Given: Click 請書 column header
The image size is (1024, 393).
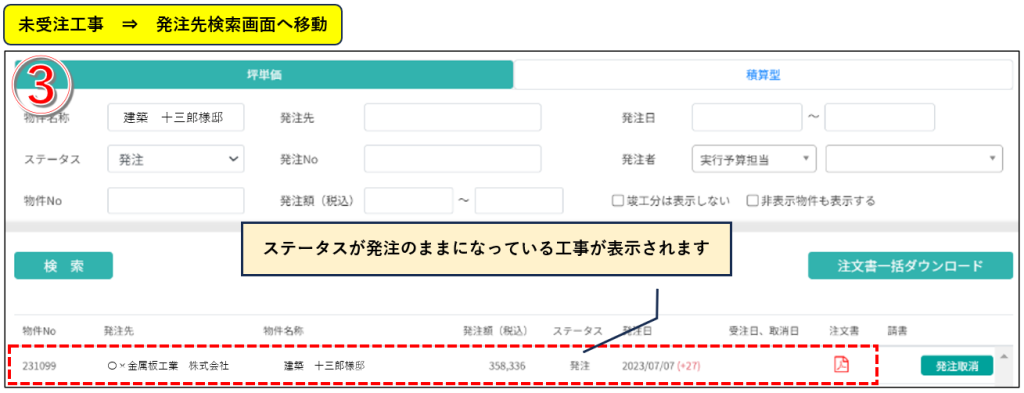Looking at the screenshot, I should click(897, 331).
